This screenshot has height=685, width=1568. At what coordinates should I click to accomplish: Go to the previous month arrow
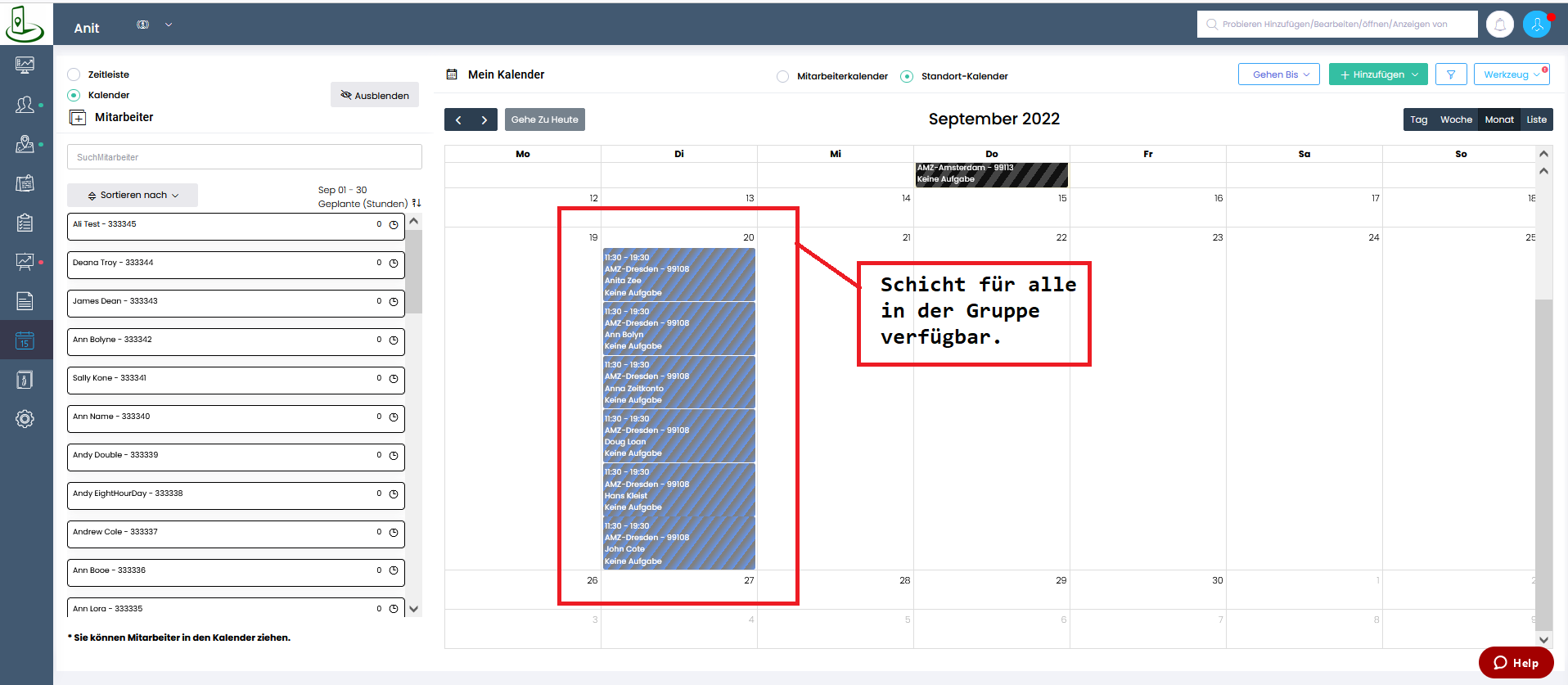(458, 120)
